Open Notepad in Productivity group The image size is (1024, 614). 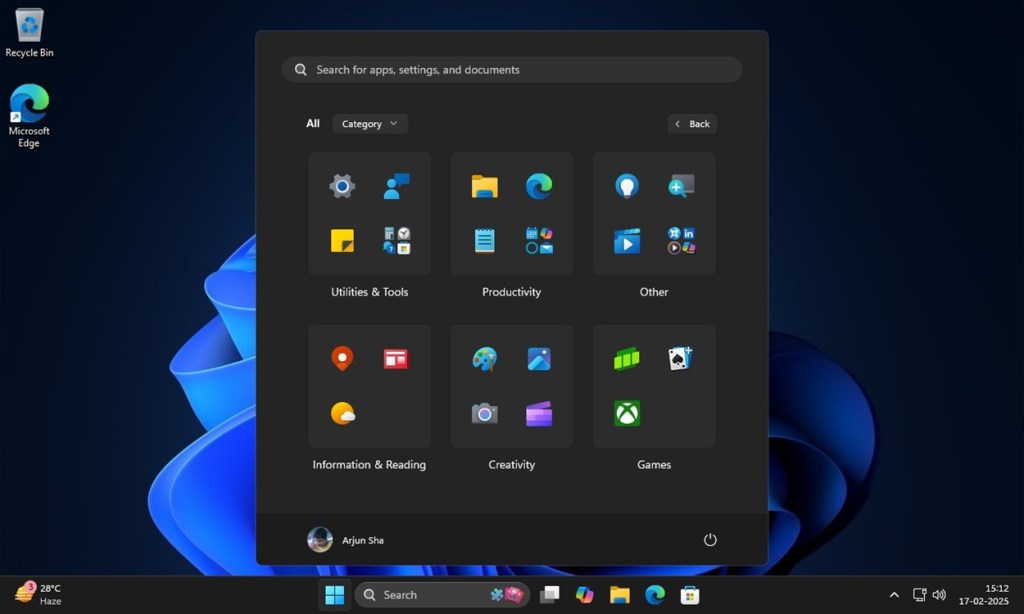coord(485,240)
